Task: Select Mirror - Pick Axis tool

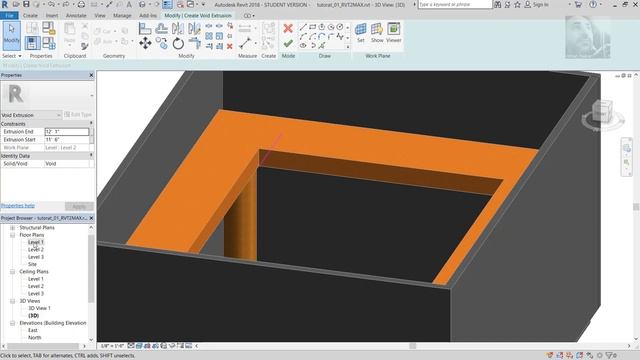Action: [x=178, y=29]
